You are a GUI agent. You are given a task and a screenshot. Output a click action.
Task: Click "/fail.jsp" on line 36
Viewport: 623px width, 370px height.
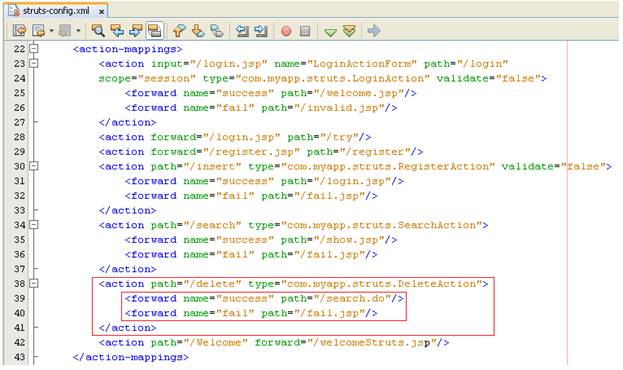pos(330,255)
